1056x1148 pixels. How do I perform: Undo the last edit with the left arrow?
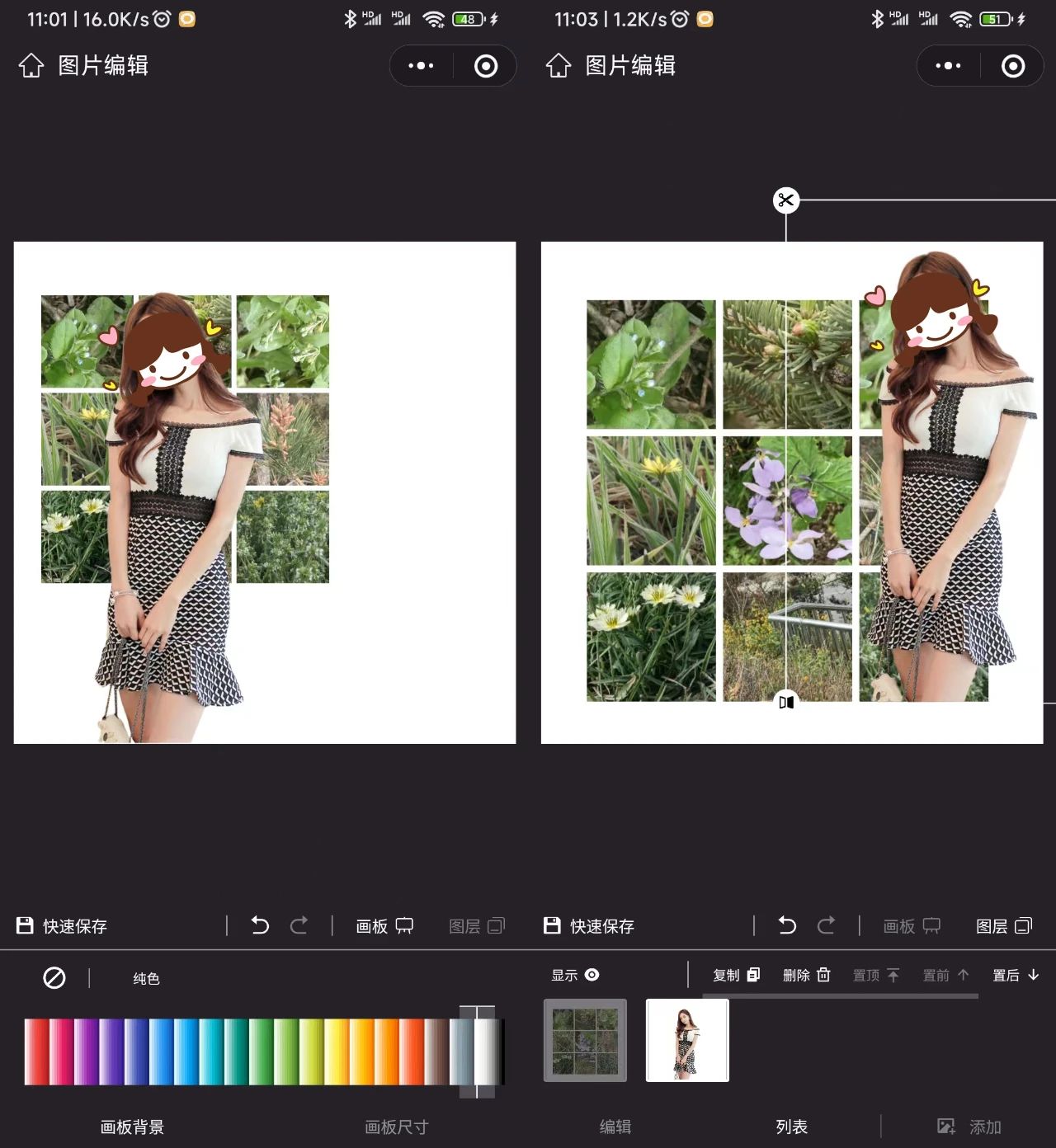(260, 925)
